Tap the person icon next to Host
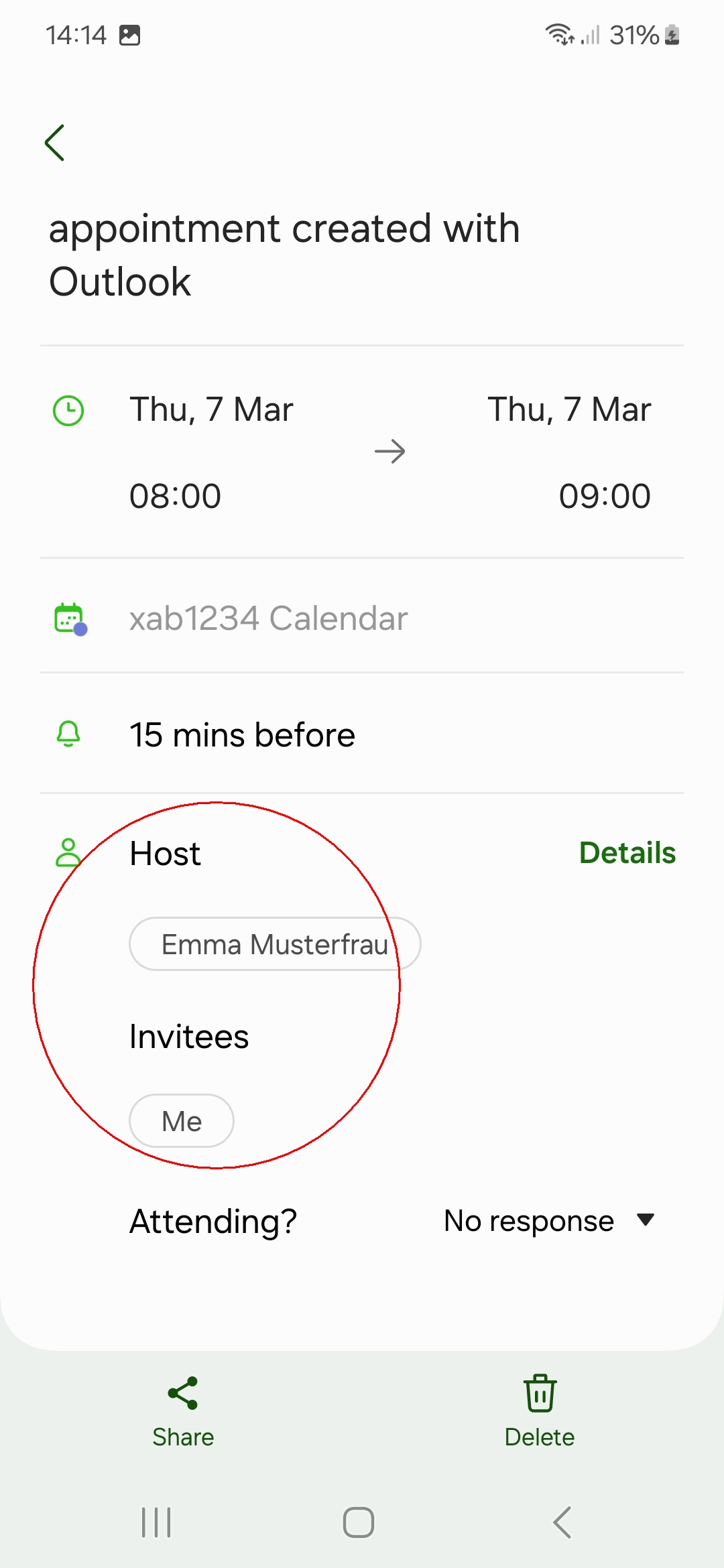This screenshot has width=724, height=1568. click(68, 853)
